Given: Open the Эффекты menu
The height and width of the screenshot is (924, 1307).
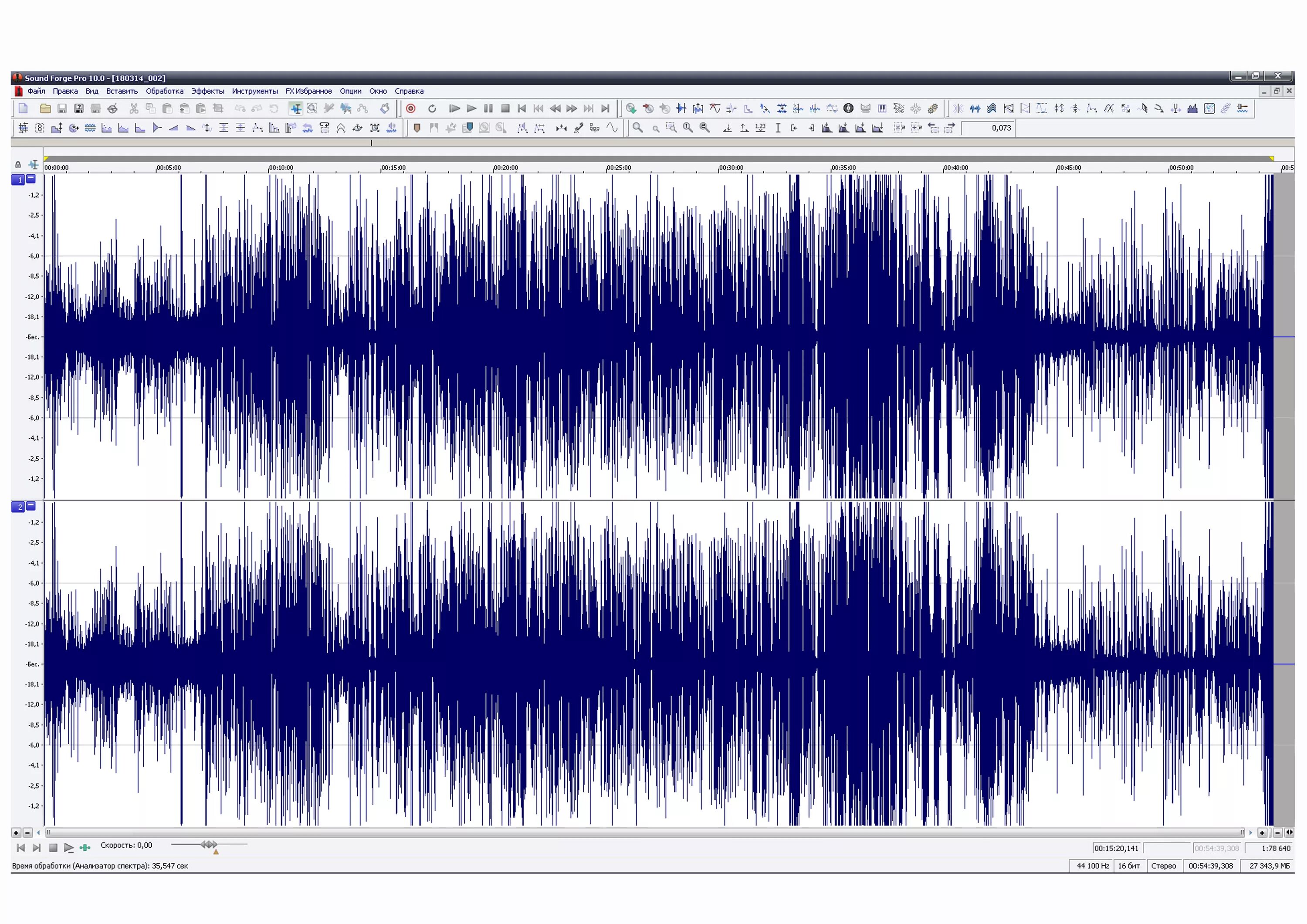Looking at the screenshot, I should [207, 91].
